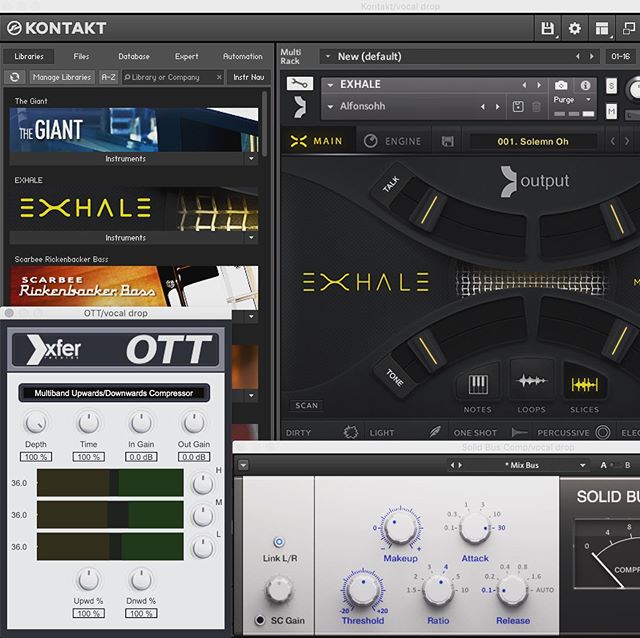This screenshot has width=640, height=638.
Task: Switch to the Libraries tab
Action: (29, 56)
